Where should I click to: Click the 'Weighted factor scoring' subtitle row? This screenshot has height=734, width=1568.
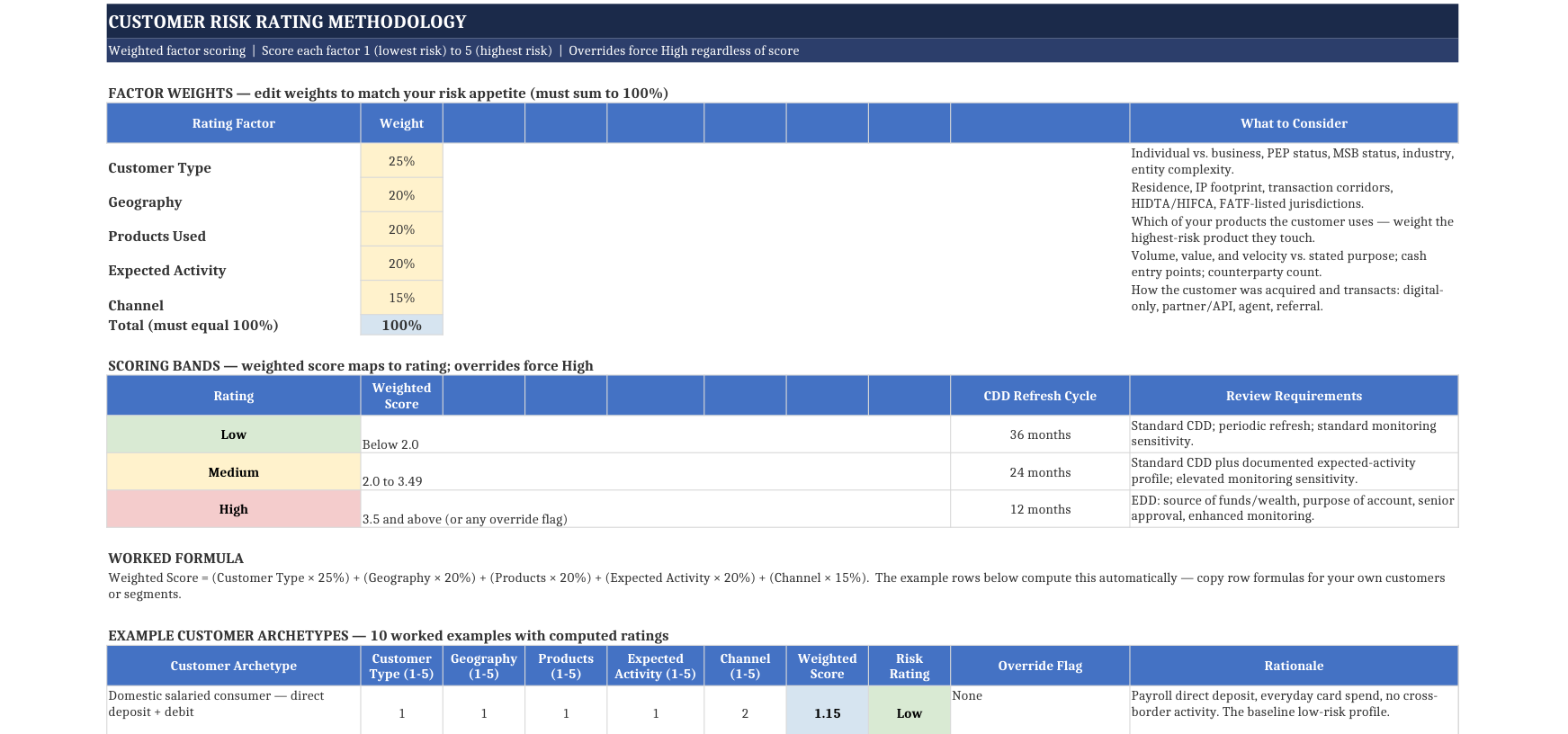[782, 50]
